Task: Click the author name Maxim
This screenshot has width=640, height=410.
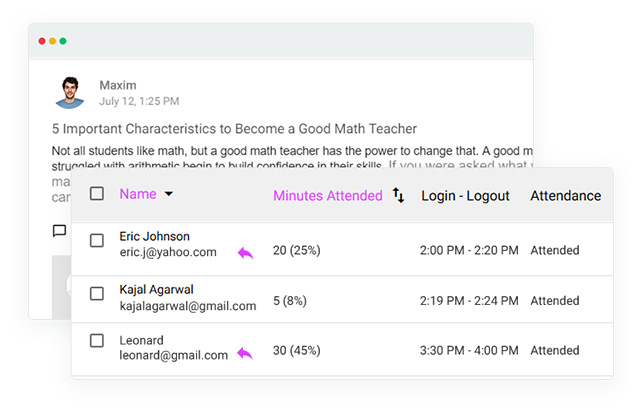Action: [x=117, y=85]
